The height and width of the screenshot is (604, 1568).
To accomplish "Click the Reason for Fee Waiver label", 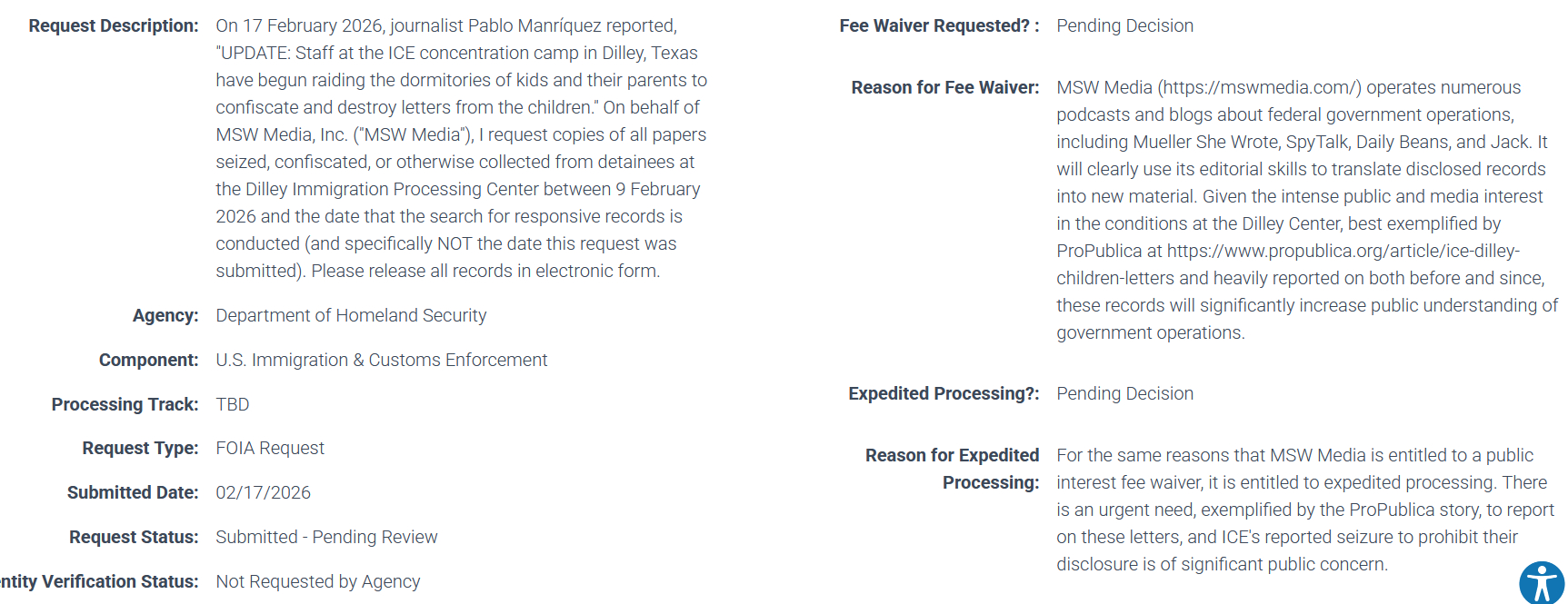I will coord(944,88).
